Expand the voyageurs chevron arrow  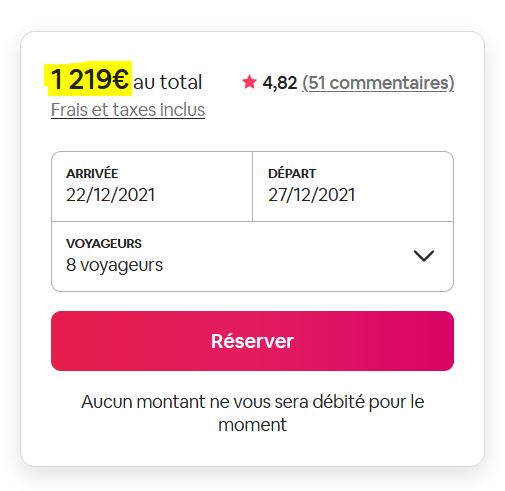(424, 256)
